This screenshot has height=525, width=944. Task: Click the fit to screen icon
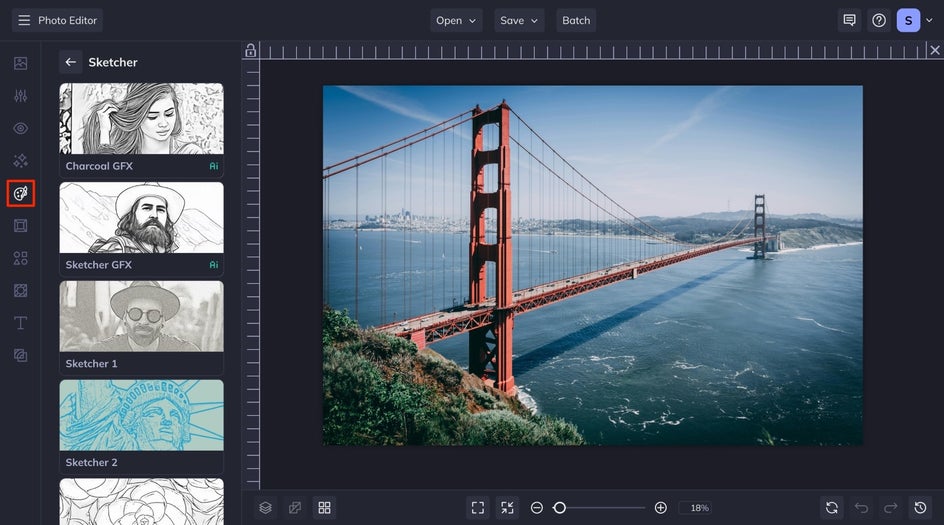(478, 508)
